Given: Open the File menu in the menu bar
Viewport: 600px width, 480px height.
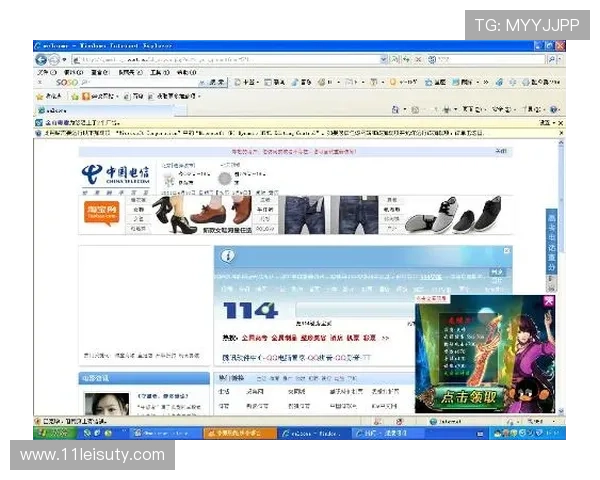Looking at the screenshot, I should coord(43,72).
